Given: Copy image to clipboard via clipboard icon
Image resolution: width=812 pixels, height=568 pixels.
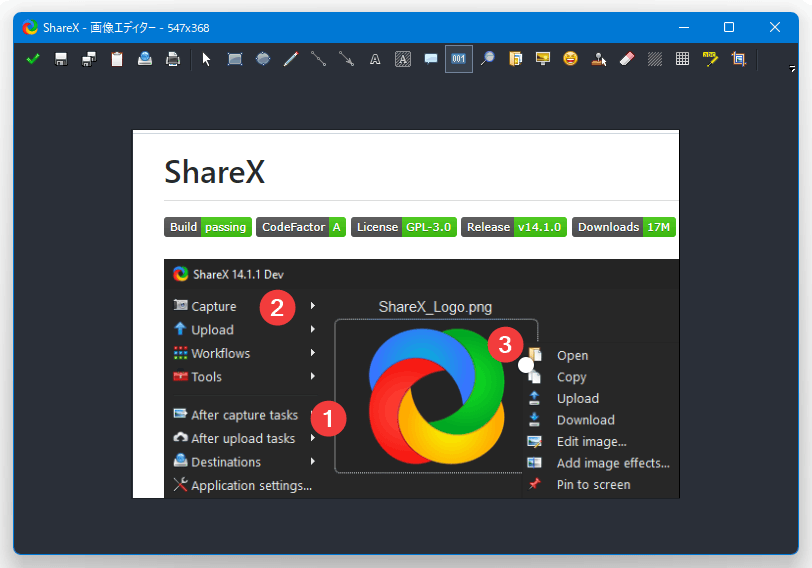Looking at the screenshot, I should tap(117, 59).
